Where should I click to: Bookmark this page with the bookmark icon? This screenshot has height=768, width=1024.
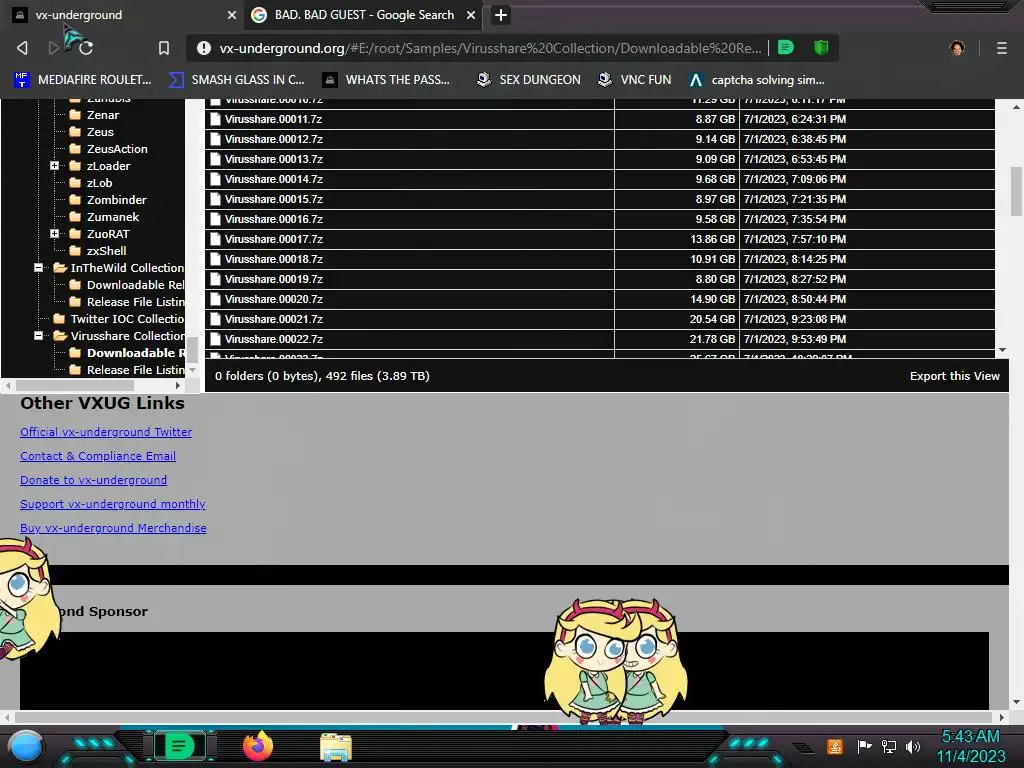click(x=164, y=48)
